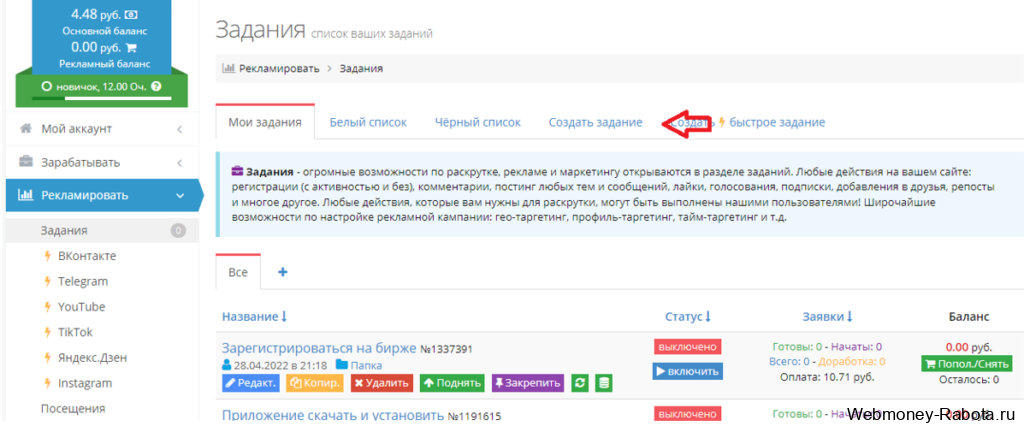Click the home icon of Мой аккаунт
The width and height of the screenshot is (1024, 432).
point(26,129)
